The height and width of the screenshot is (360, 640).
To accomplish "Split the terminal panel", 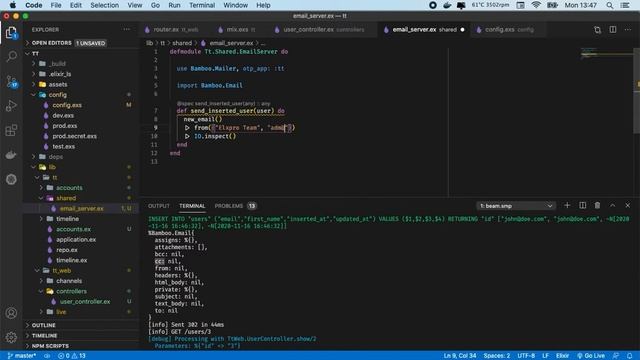I will pyautogui.click(x=582, y=205).
